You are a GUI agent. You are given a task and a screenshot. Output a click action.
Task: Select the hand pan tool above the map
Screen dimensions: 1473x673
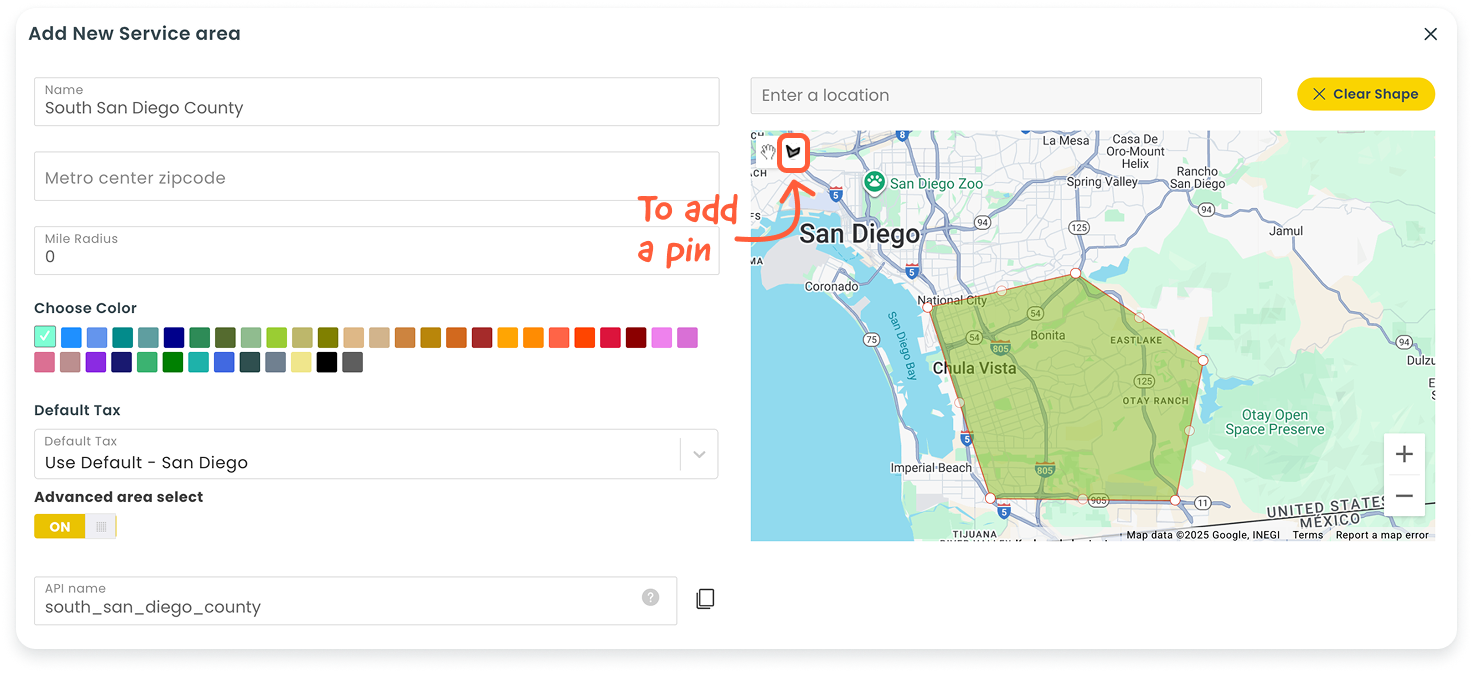(x=766, y=152)
